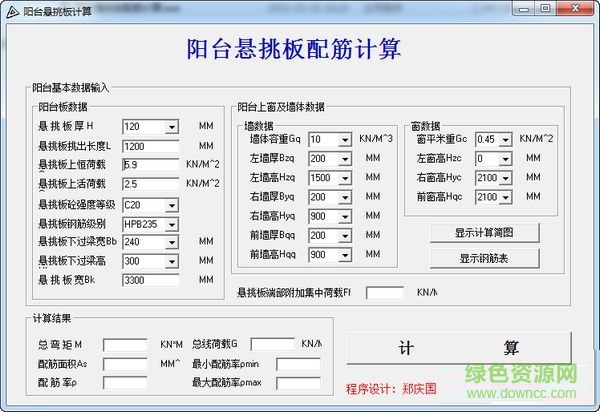Click the 程序设计：郑庆国 text
The width and height of the screenshot is (600, 412).
pos(391,389)
